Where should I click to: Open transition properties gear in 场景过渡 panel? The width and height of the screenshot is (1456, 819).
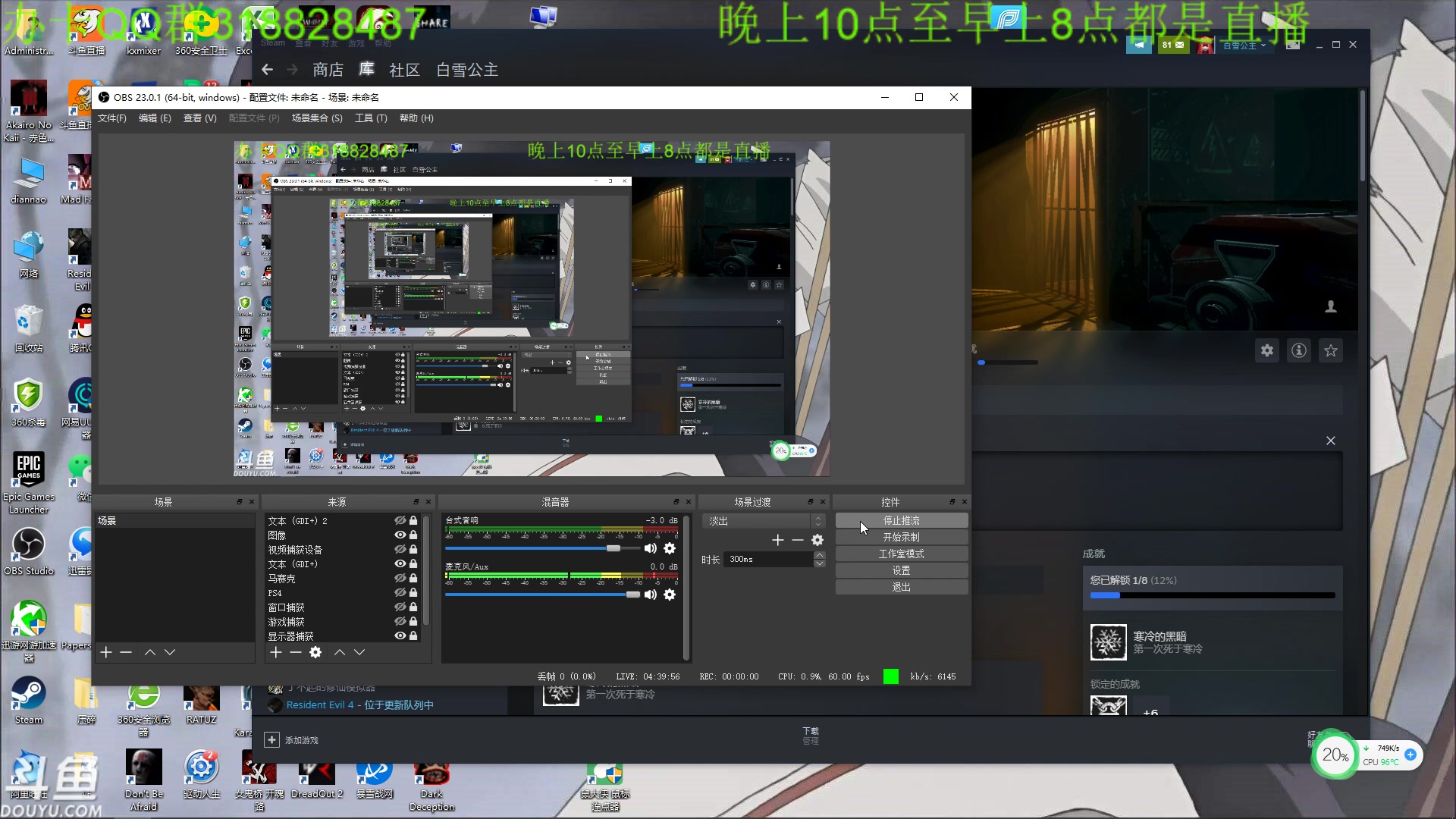click(x=817, y=540)
